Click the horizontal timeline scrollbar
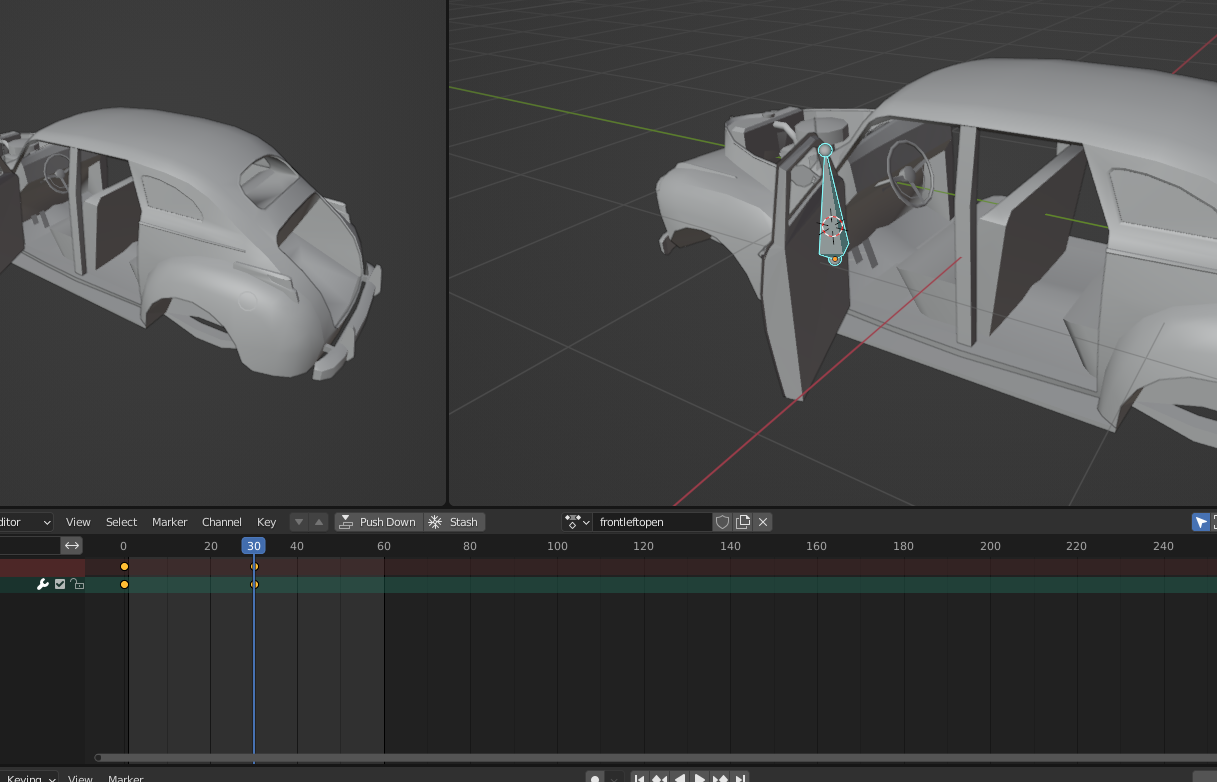 [600, 758]
